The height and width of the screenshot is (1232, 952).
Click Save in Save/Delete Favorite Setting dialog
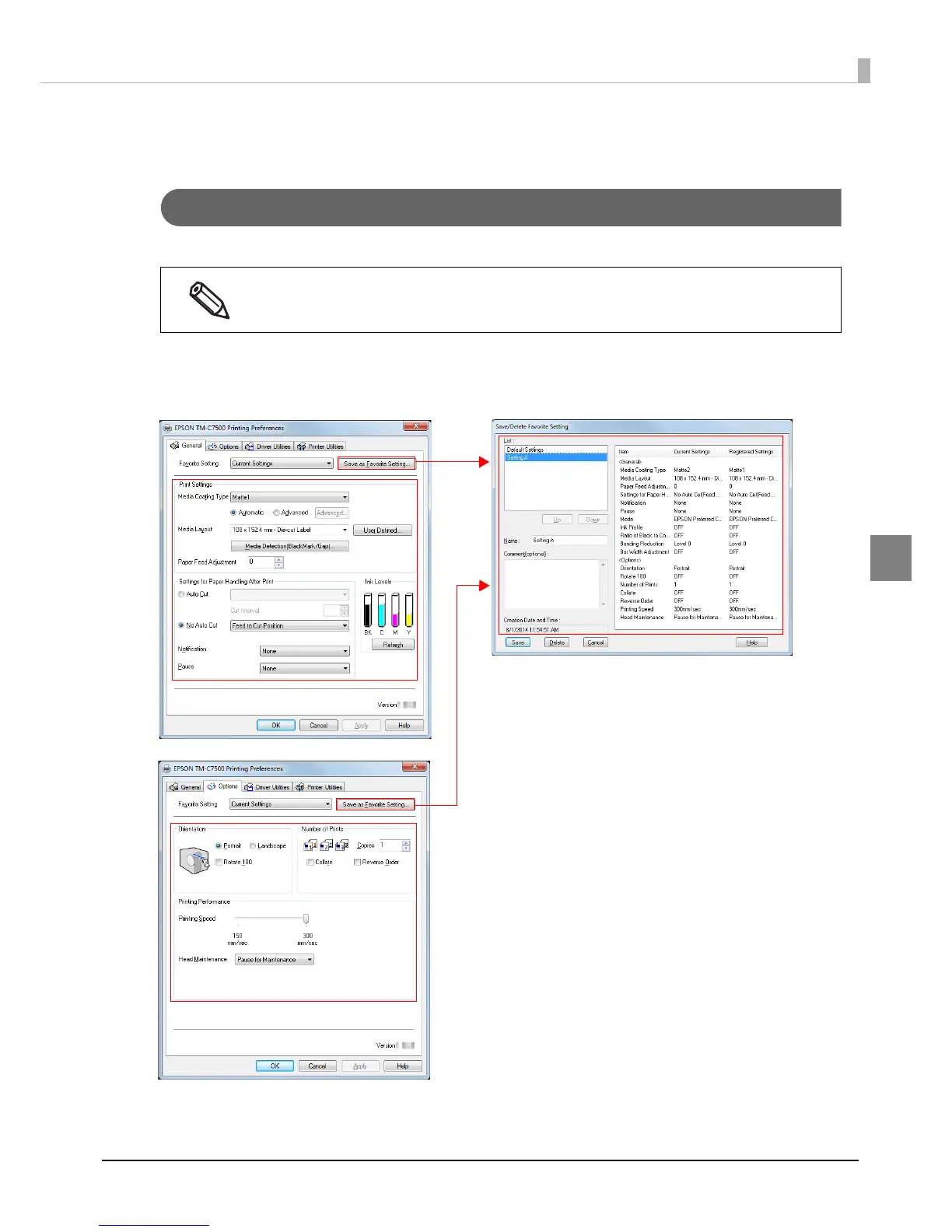coord(518,642)
